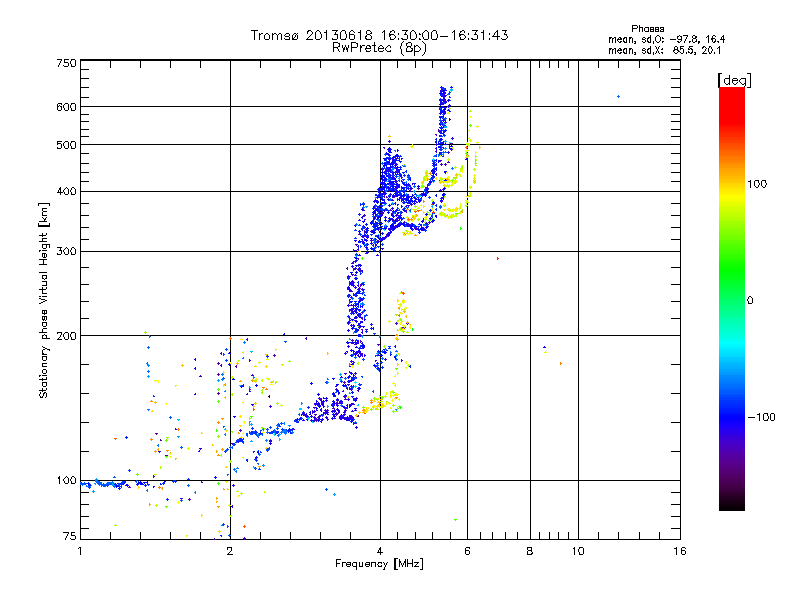Viewport: 800px width, 600px height.
Task: Click the x-axis tick label '2'
Action: (230, 551)
